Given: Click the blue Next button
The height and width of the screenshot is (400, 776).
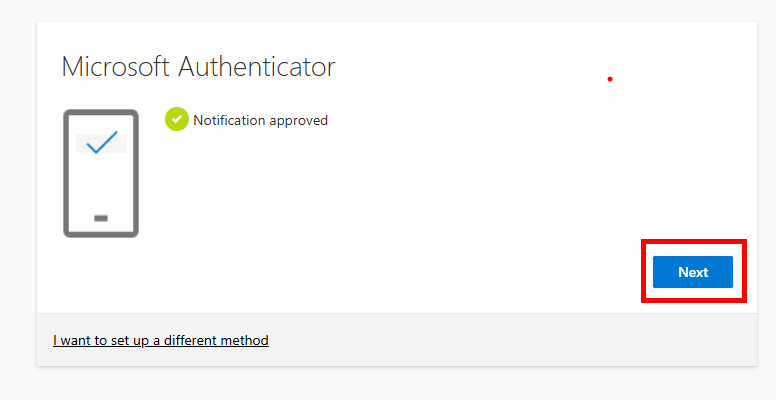Looking at the screenshot, I should point(692,272).
